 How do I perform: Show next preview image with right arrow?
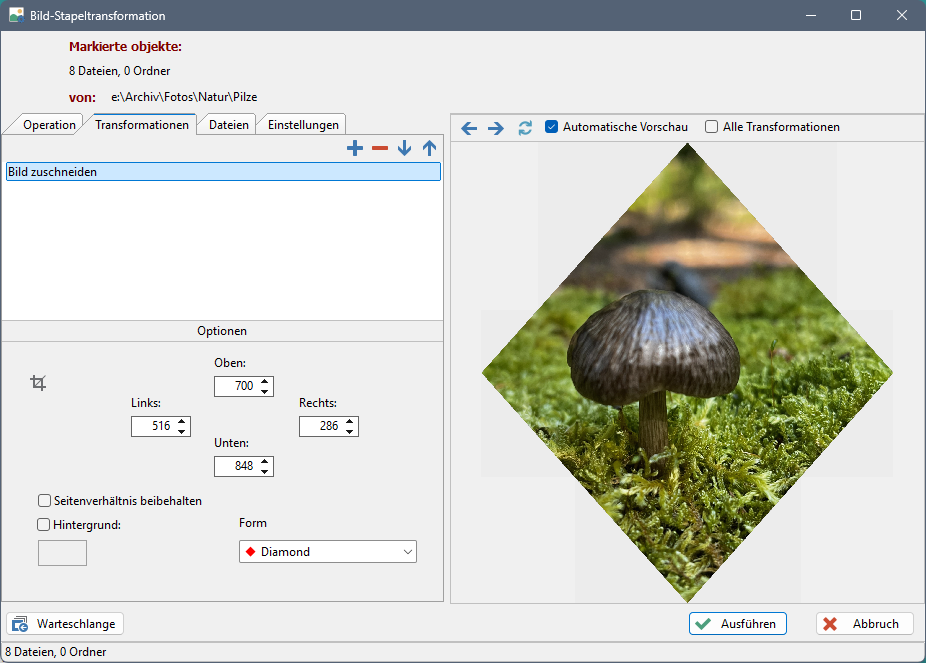pos(496,128)
